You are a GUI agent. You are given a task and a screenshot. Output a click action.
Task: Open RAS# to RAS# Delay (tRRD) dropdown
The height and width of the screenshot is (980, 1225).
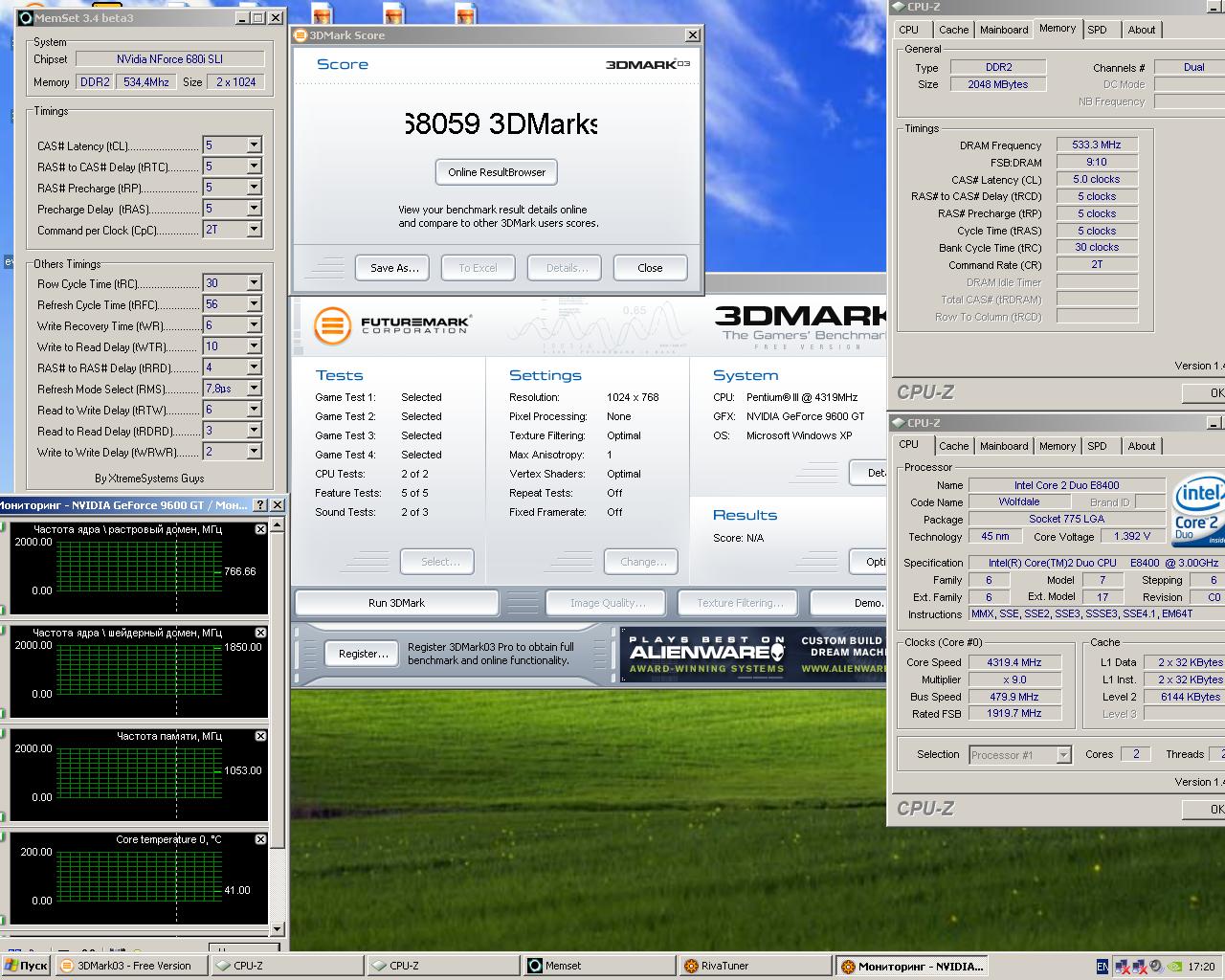coord(254,367)
